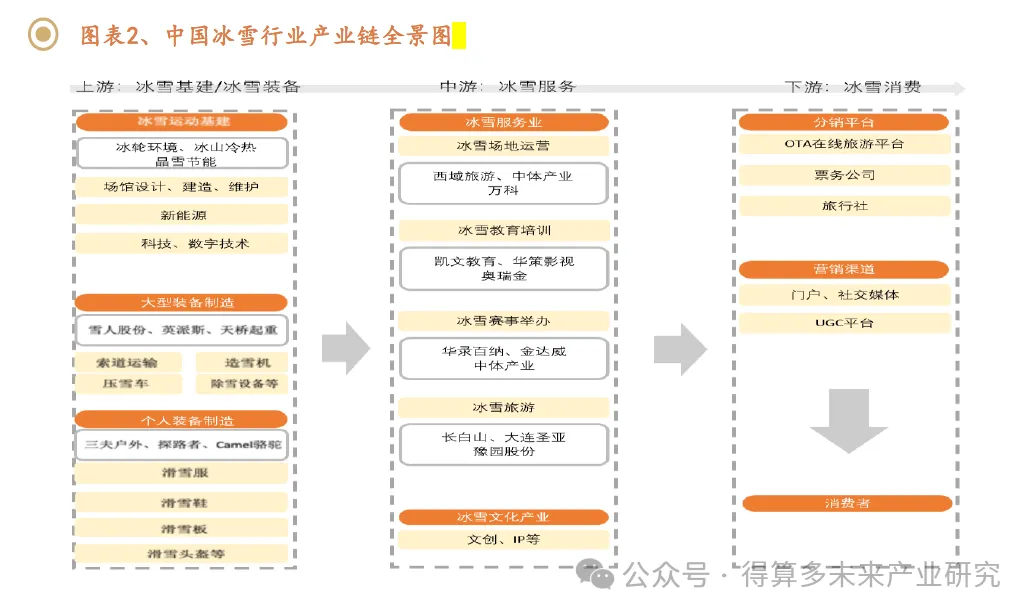The width and height of the screenshot is (1033, 616).
Task: Choose the OTA在线旅游平台 box
Action: (844, 144)
